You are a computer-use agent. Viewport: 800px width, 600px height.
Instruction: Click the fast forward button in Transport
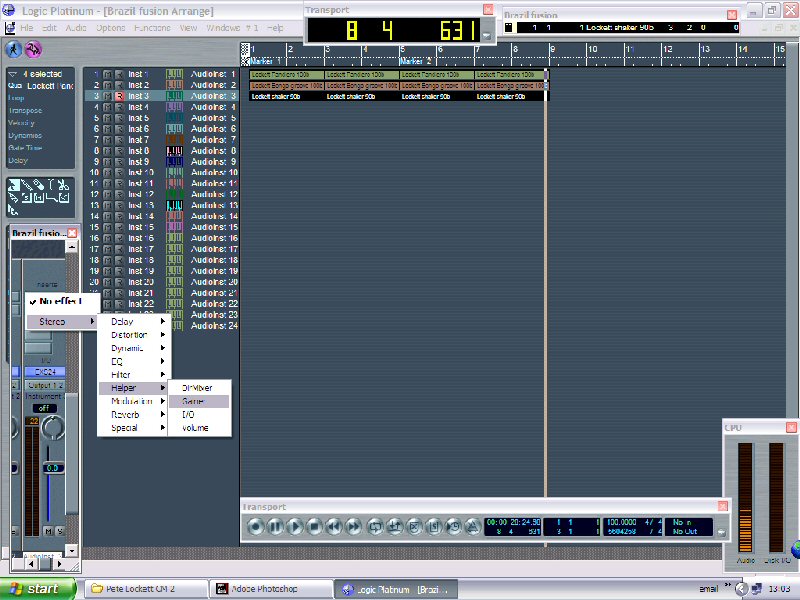[353, 525]
